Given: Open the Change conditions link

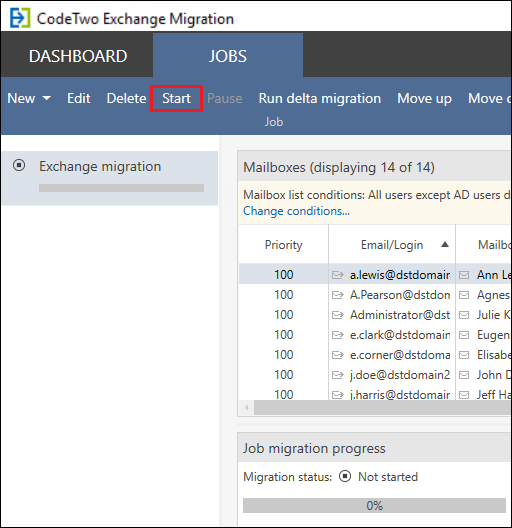Looking at the screenshot, I should tap(296, 211).
